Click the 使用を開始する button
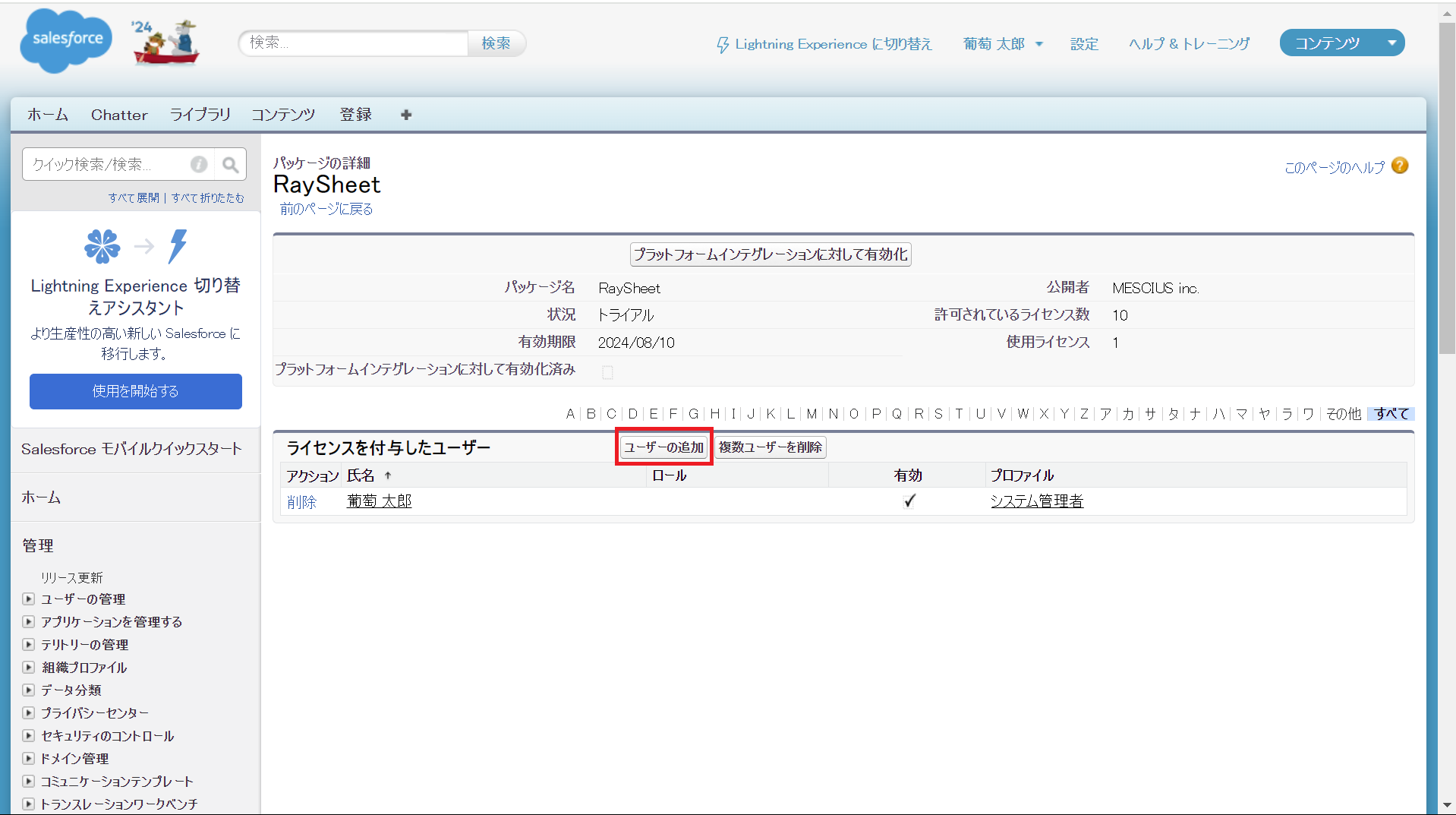Viewport: 1456px width, 815px height. 136,391
